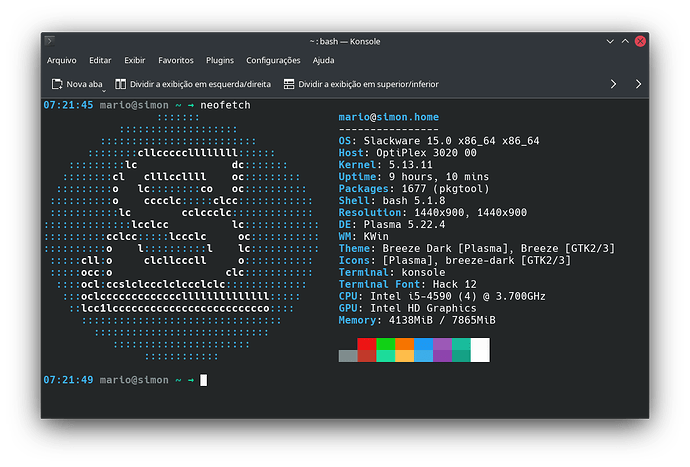Click the Terminal Font value 'Hack 12'
This screenshot has width=690, height=467.
point(455,284)
